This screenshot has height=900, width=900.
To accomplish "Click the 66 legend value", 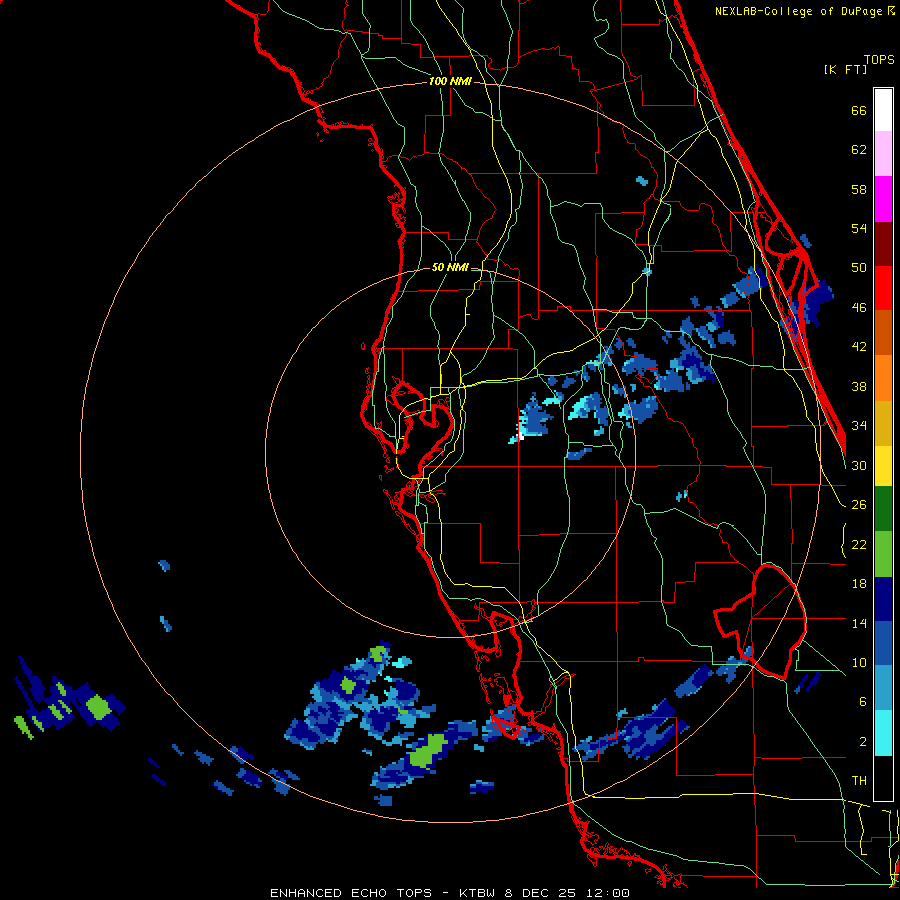I will click(x=859, y=110).
